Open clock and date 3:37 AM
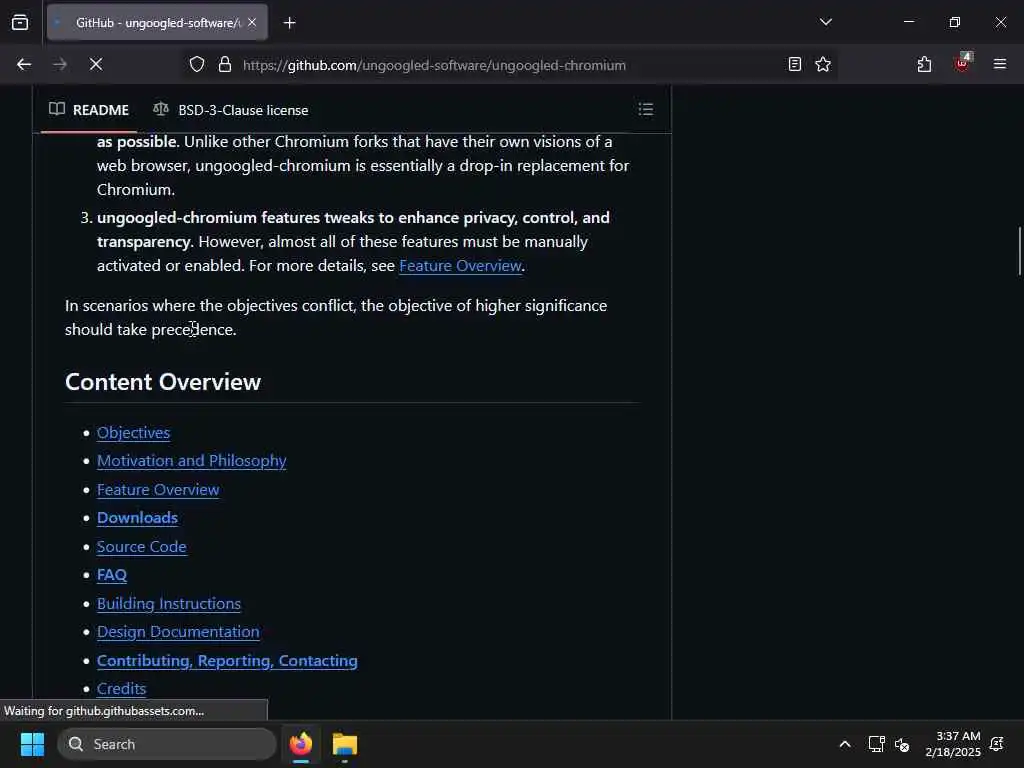Image resolution: width=1024 pixels, height=768 pixels. [x=953, y=744]
